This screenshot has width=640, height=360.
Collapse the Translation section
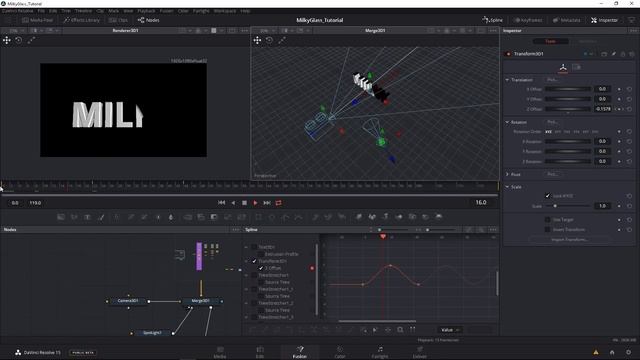[507, 80]
